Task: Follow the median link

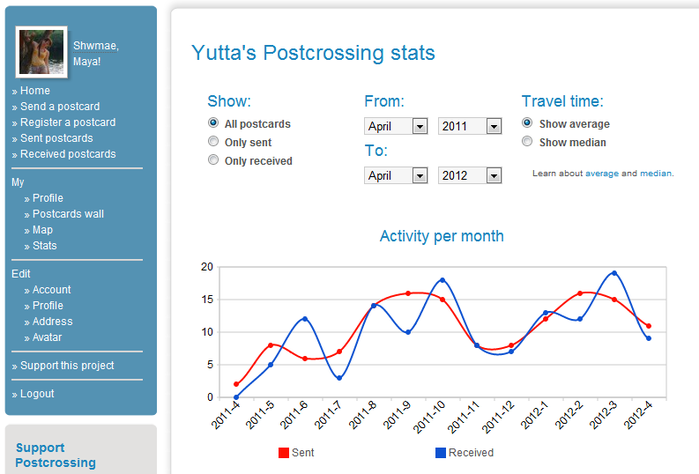Action: pyautogui.click(x=656, y=173)
